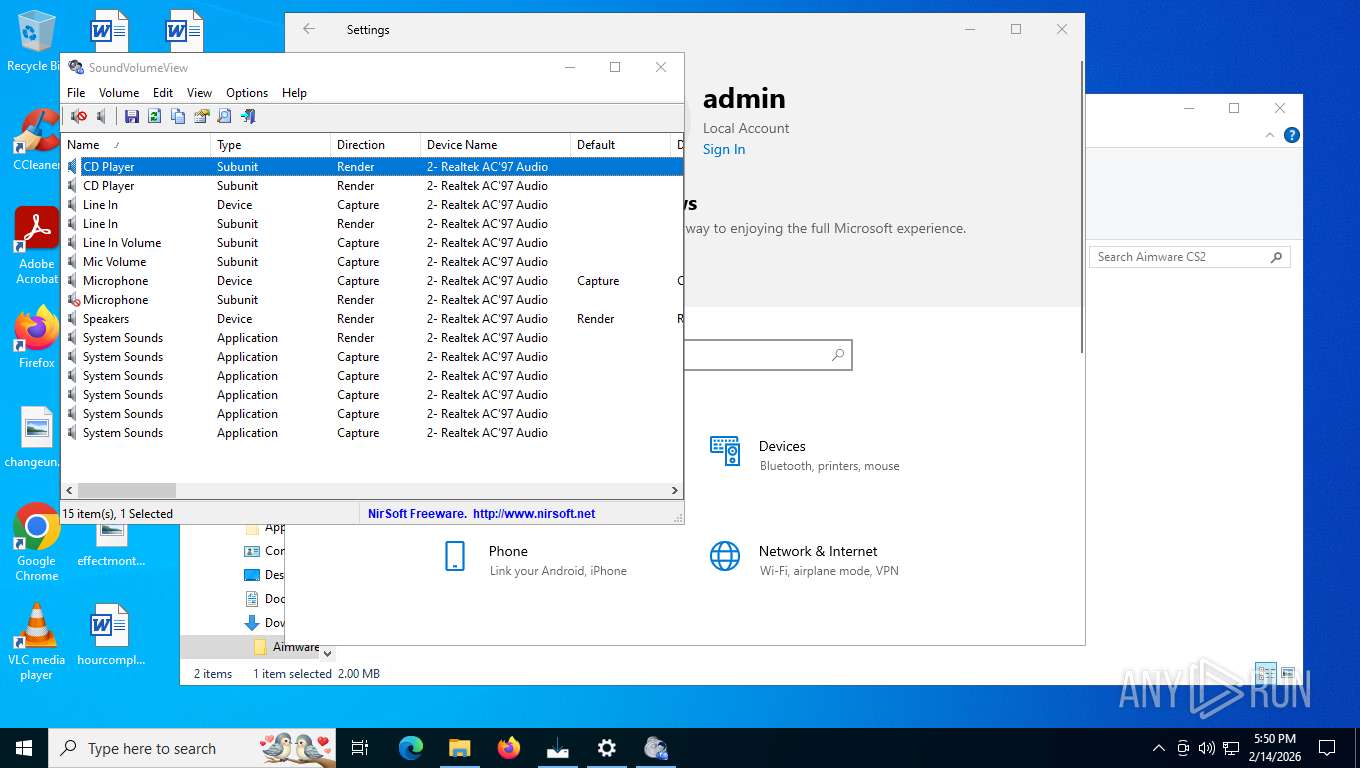The width and height of the screenshot is (1360, 768).
Task: Click the Mute toolbar icon in SoundVolumeView
Action: 78,117
